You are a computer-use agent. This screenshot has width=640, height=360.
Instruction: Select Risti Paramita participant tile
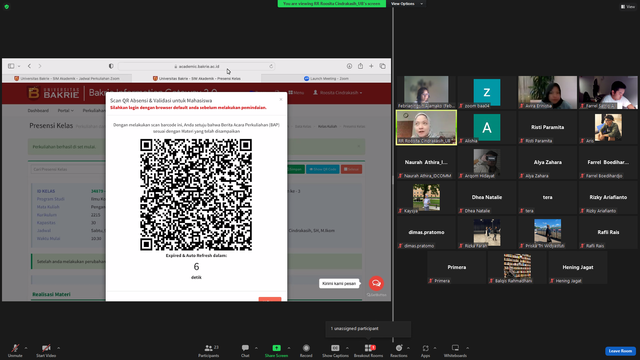(547, 127)
